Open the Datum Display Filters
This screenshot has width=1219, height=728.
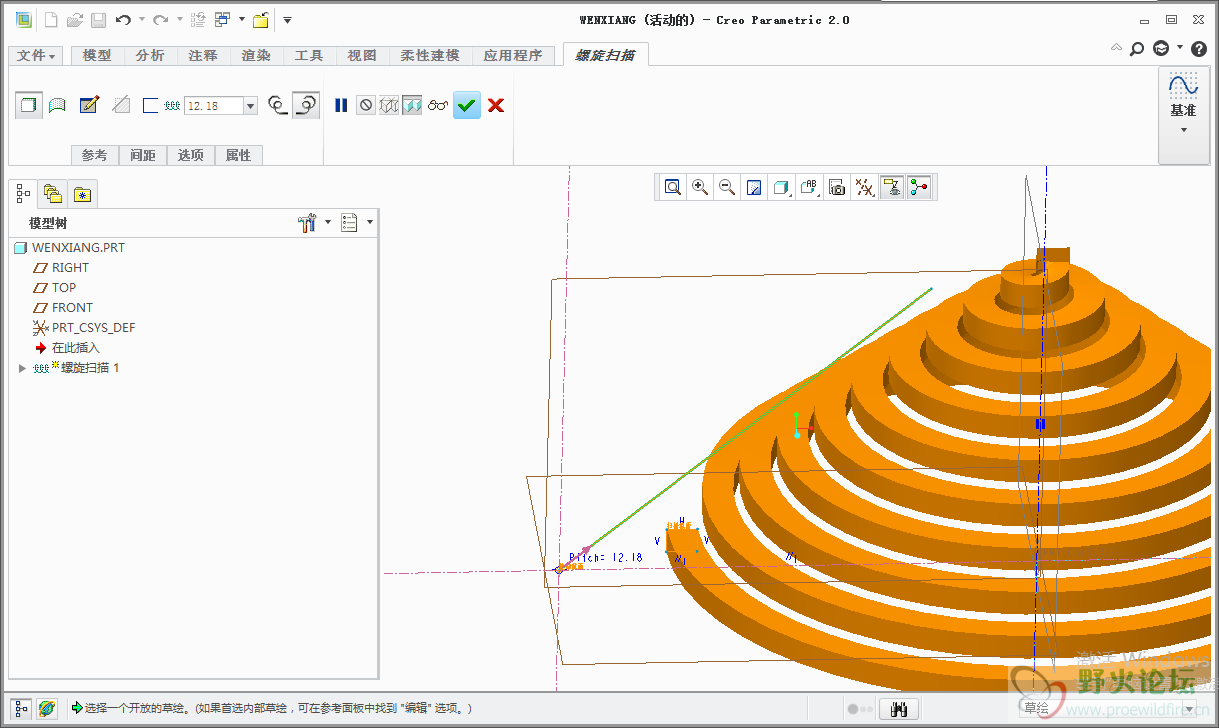pos(864,187)
